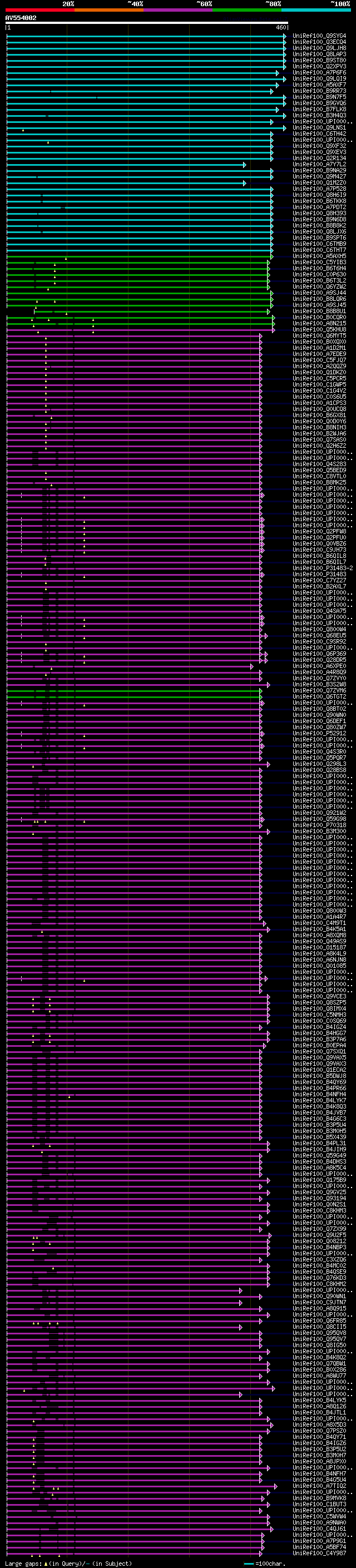Select the hit label UniRef100_Q4SA75
Viewport: 356px width, 1568px height.
319,611
